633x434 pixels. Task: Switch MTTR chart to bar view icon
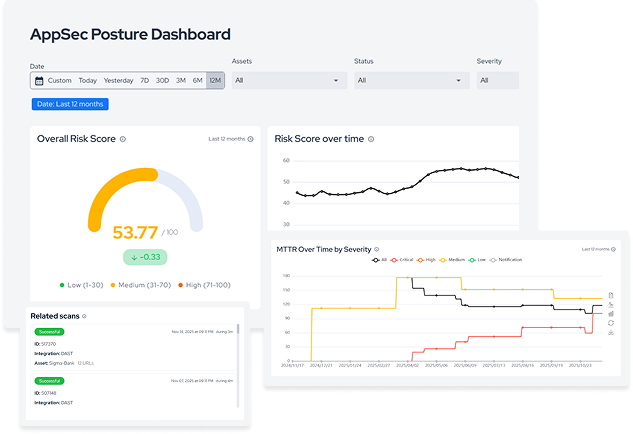(611, 314)
